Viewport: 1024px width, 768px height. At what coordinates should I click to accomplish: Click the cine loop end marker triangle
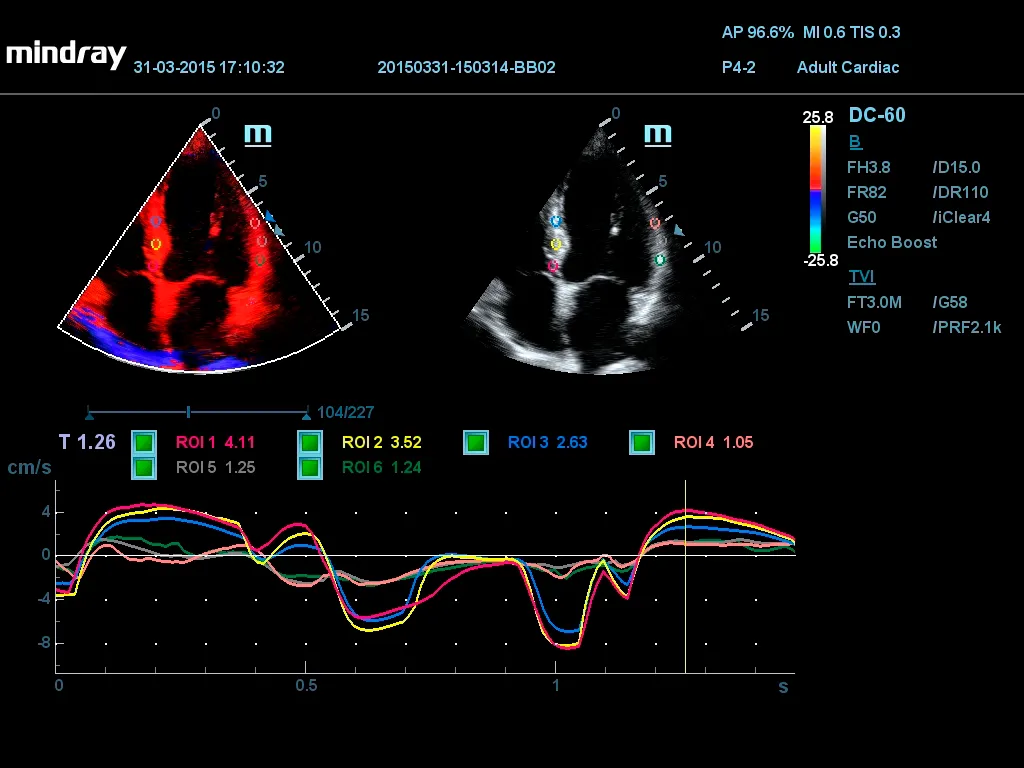[x=306, y=412]
